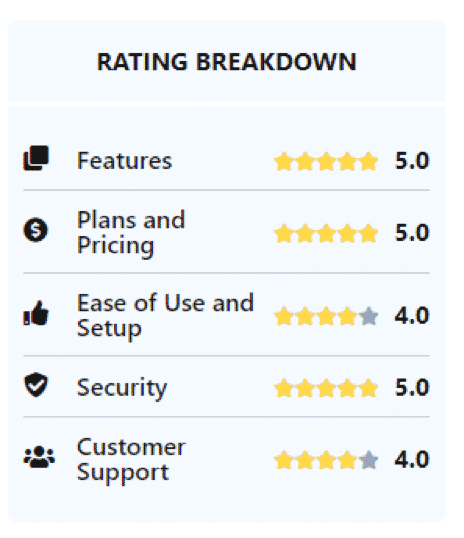The height and width of the screenshot is (538, 464).
Task: Click the third star in the Security row
Action: (326, 388)
